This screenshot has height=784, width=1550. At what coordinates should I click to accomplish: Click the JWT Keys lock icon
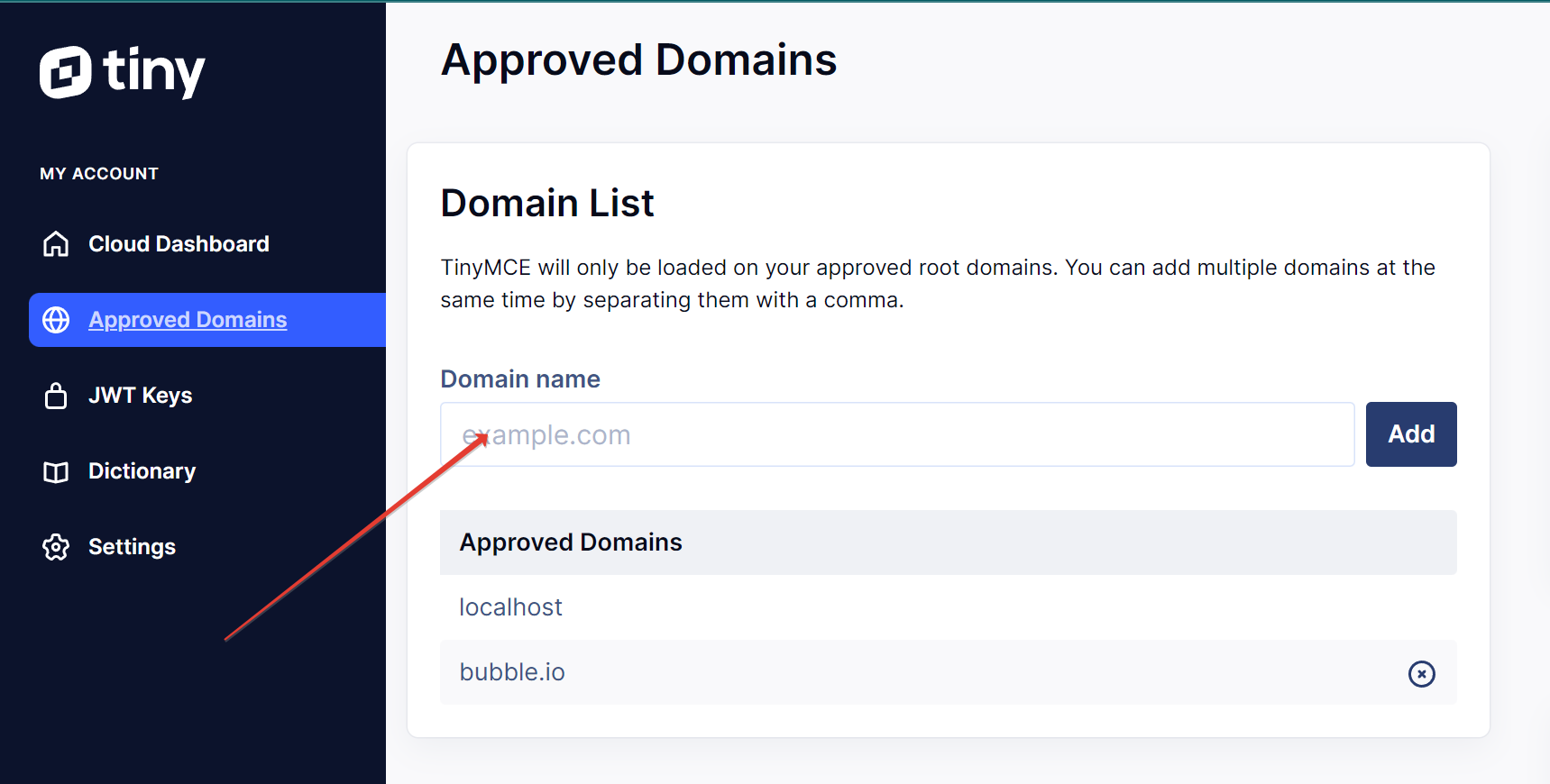(56, 396)
